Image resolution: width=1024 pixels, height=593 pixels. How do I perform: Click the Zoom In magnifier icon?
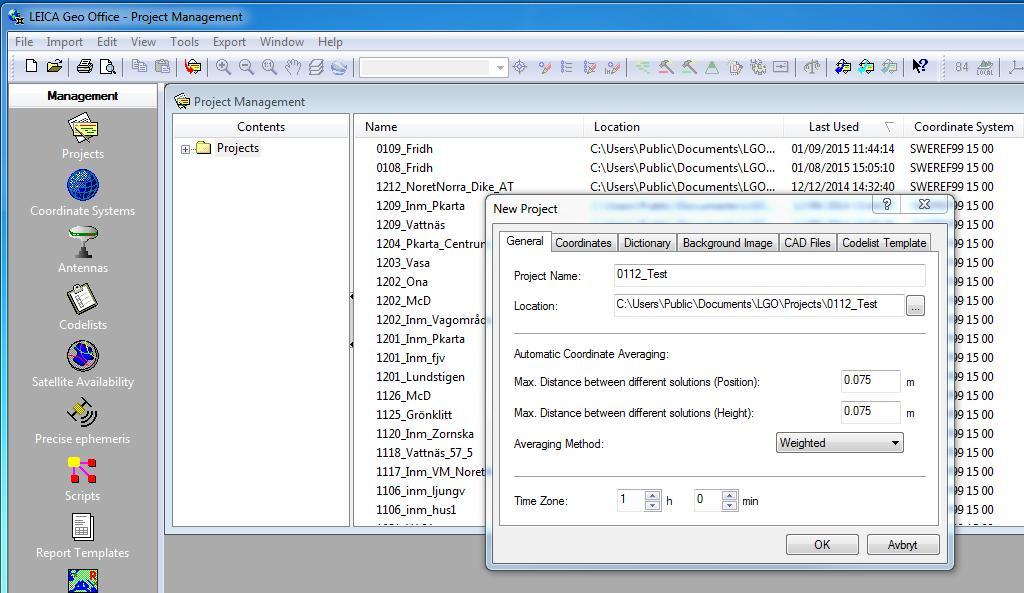[x=223, y=67]
